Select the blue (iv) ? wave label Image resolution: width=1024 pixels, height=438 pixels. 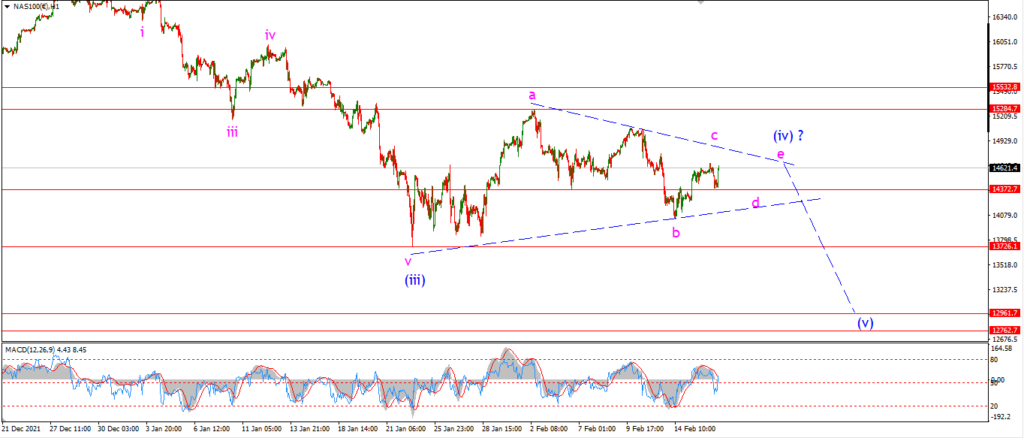788,136
